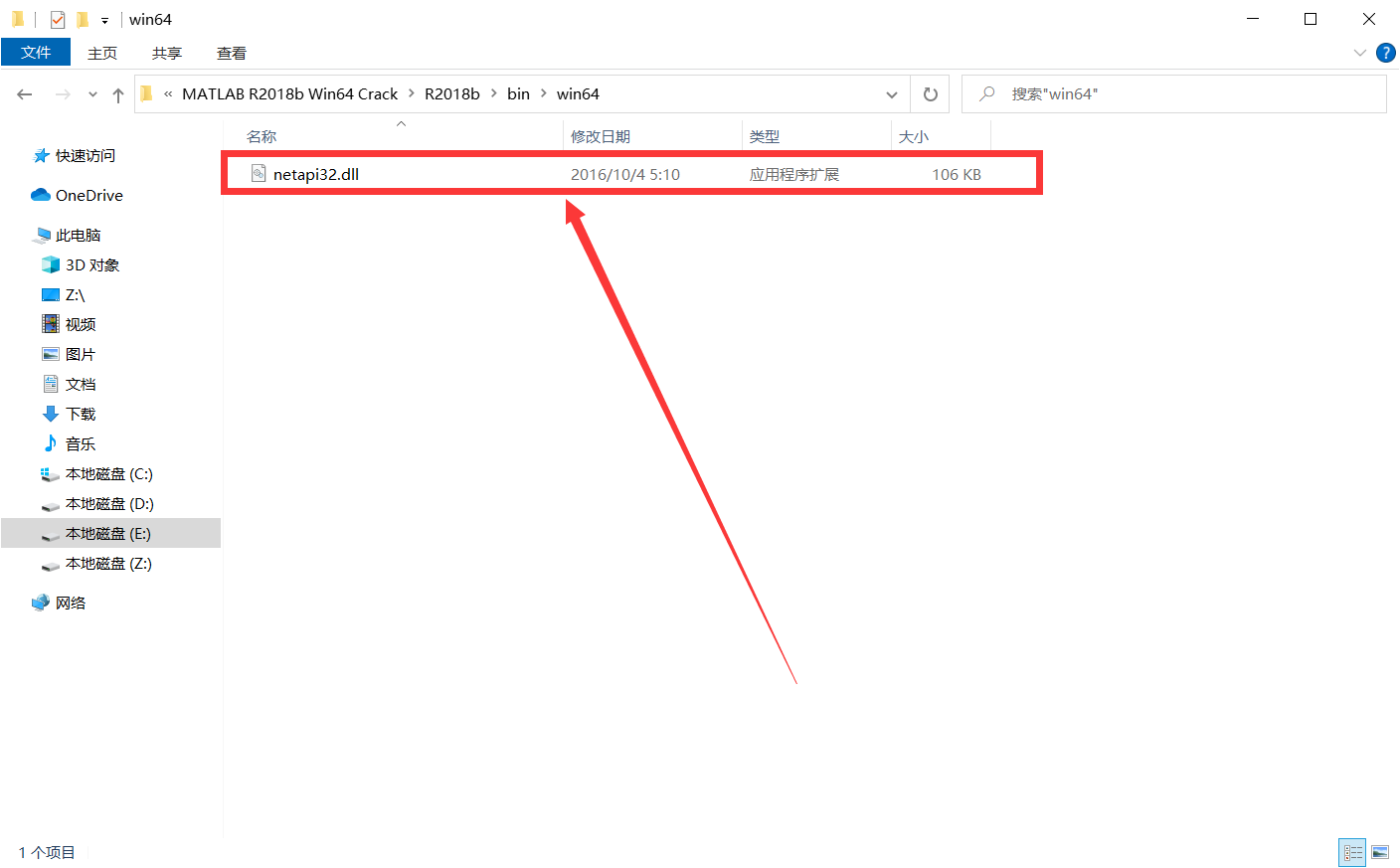Viewport: 1400px width, 868px height.
Task: Click the netapi32.dll file icon
Action: (259, 174)
